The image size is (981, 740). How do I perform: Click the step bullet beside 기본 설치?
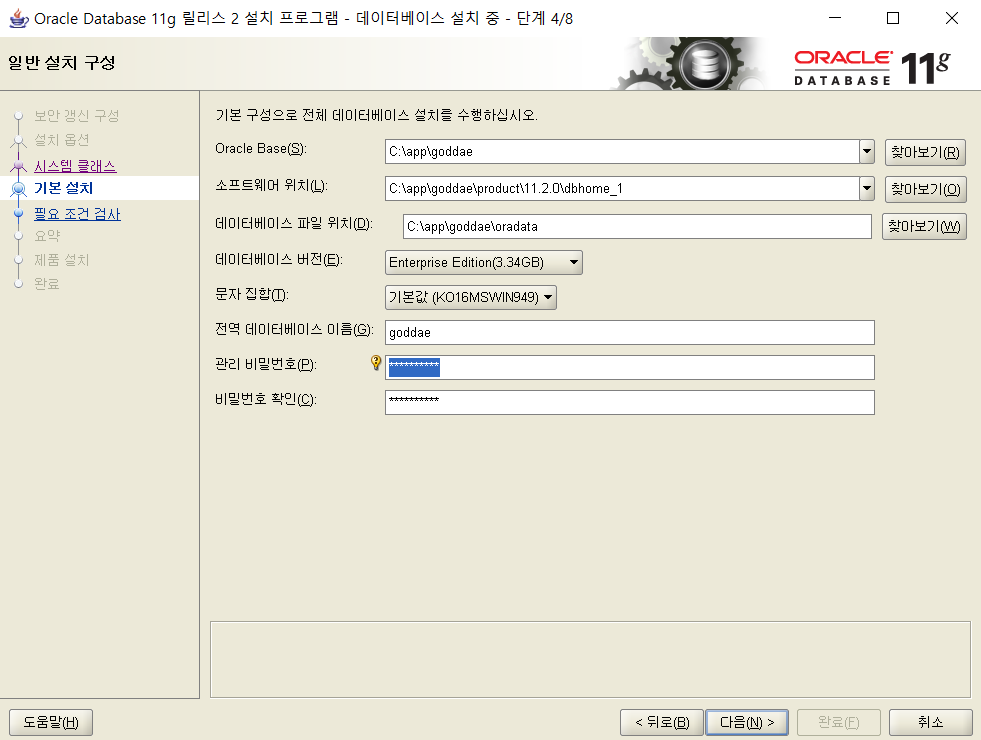(x=19, y=188)
